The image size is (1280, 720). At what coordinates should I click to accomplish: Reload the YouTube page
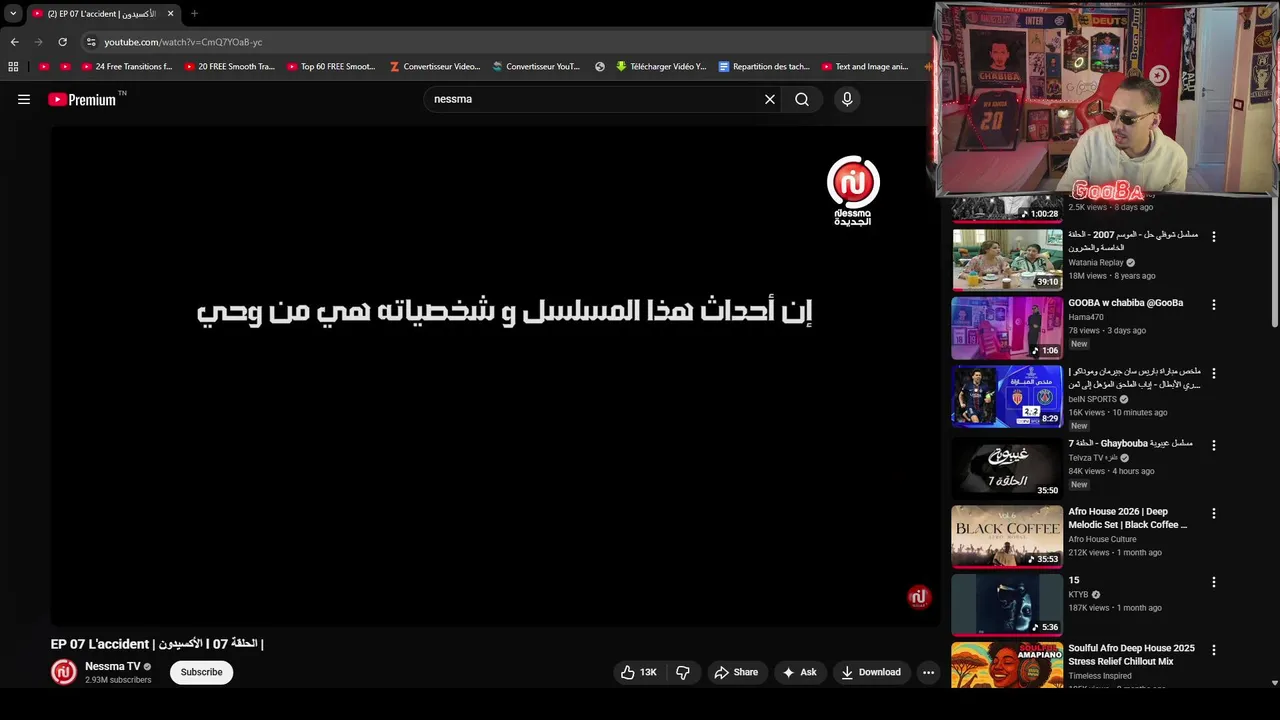[62, 42]
